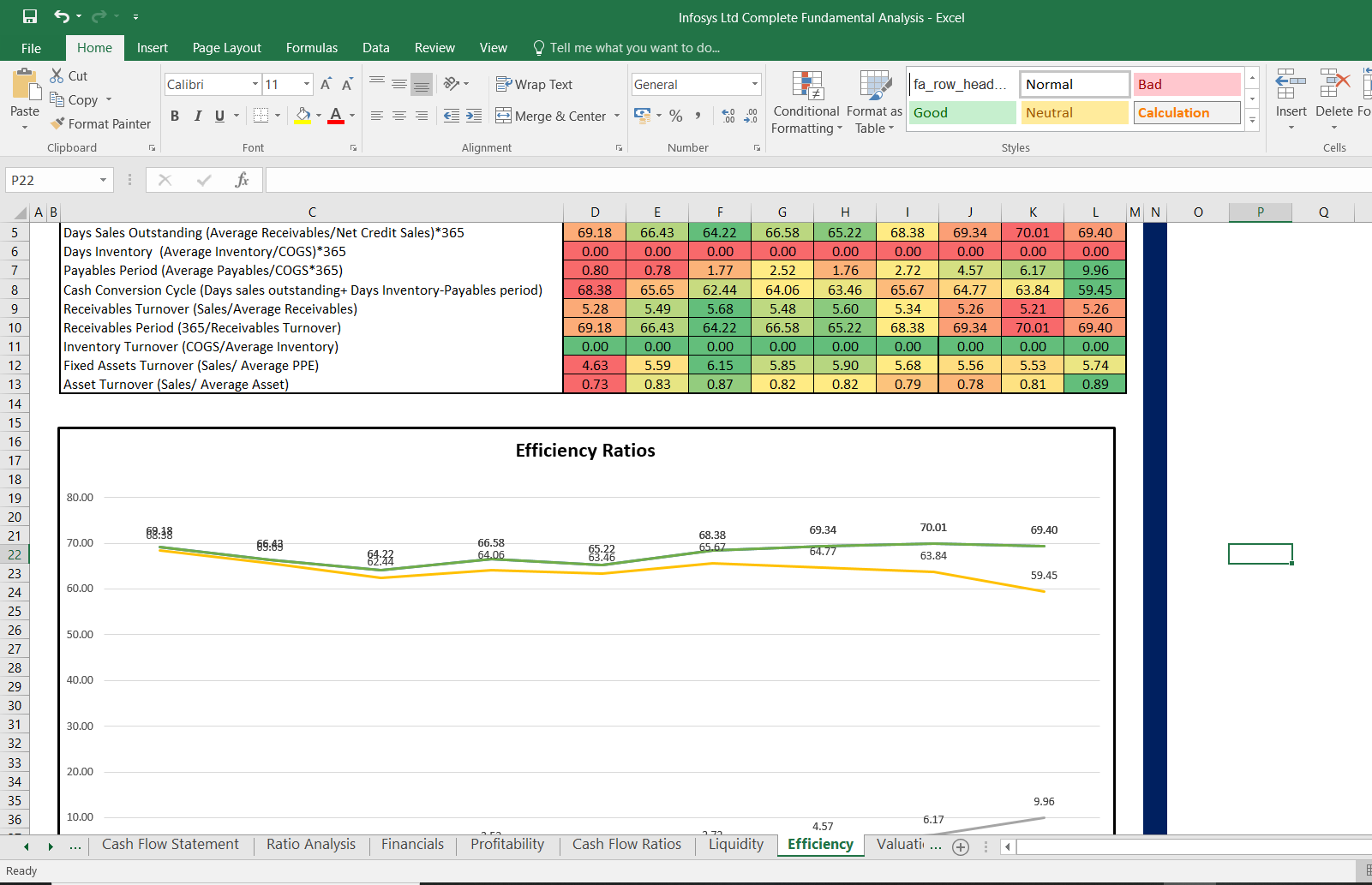
Task: Open the General number format dropdown
Action: (x=755, y=84)
